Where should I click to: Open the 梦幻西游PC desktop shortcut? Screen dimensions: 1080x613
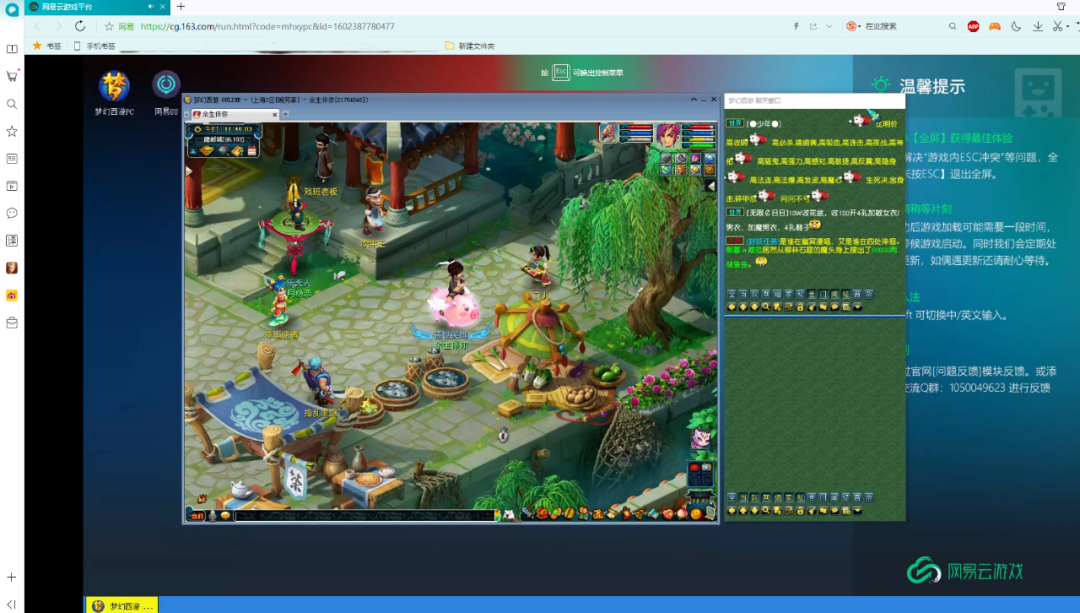point(113,86)
